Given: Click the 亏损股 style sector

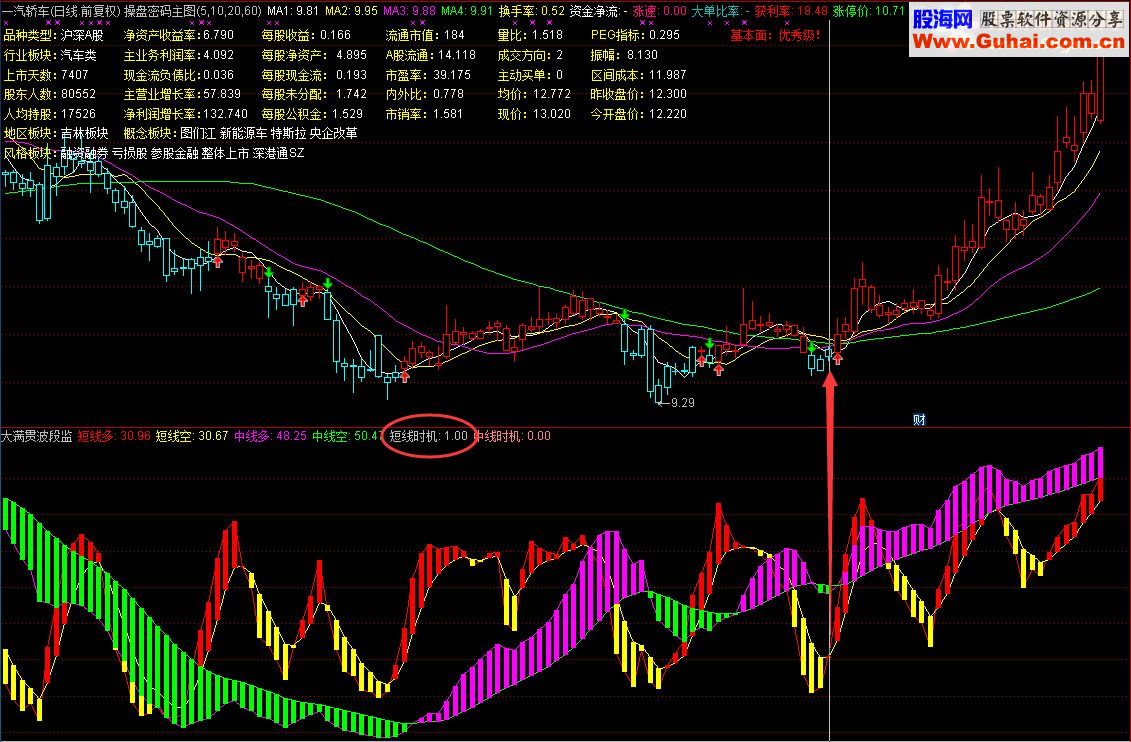Looking at the screenshot, I should [129, 154].
